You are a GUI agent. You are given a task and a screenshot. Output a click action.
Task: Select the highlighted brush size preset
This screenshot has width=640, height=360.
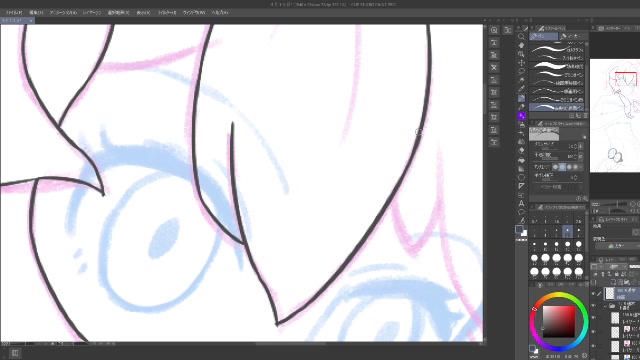pyautogui.click(x=567, y=231)
